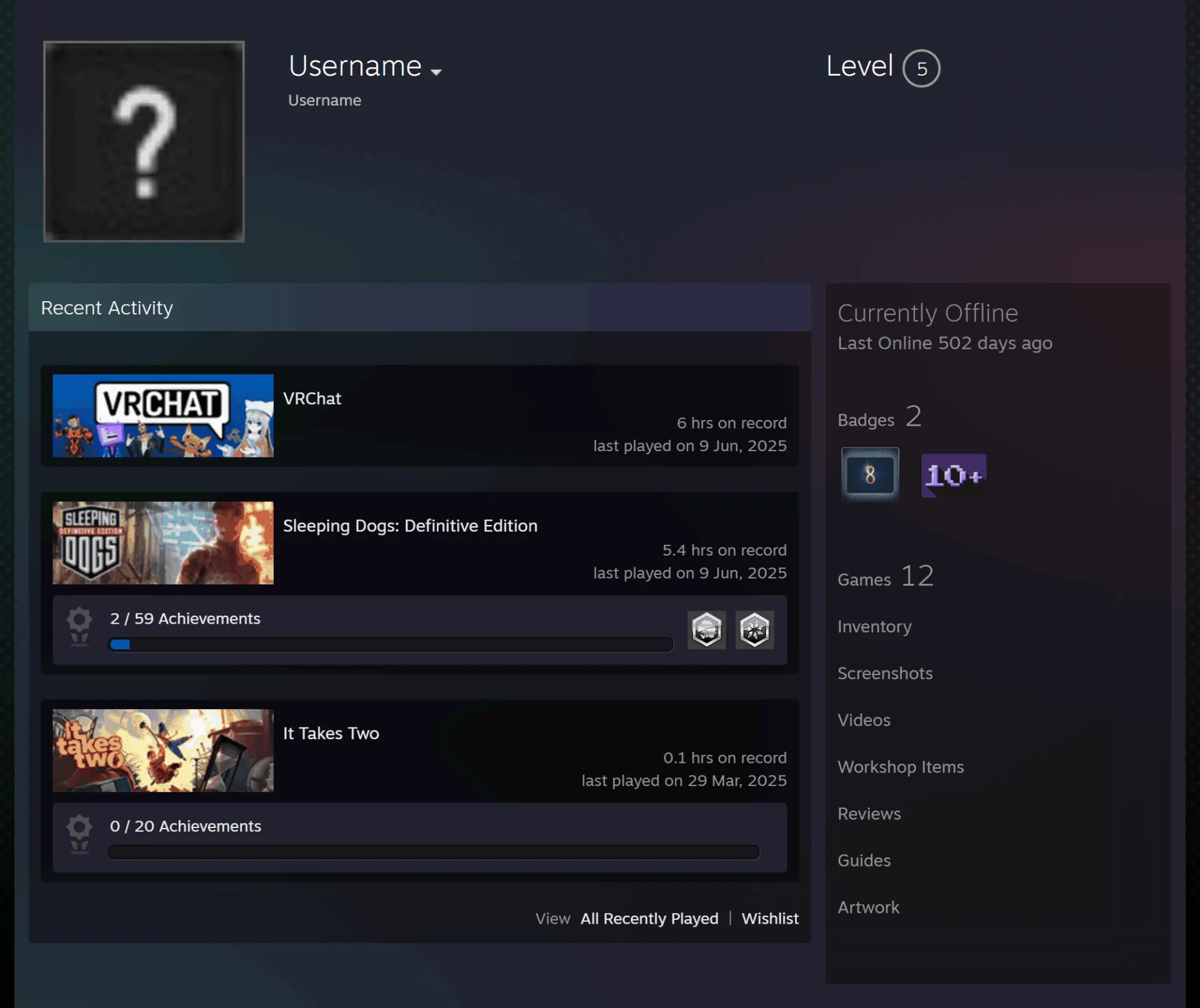The height and width of the screenshot is (1008, 1200).
Task: Click the 0 / 20 Achievements link
Action: click(x=186, y=826)
